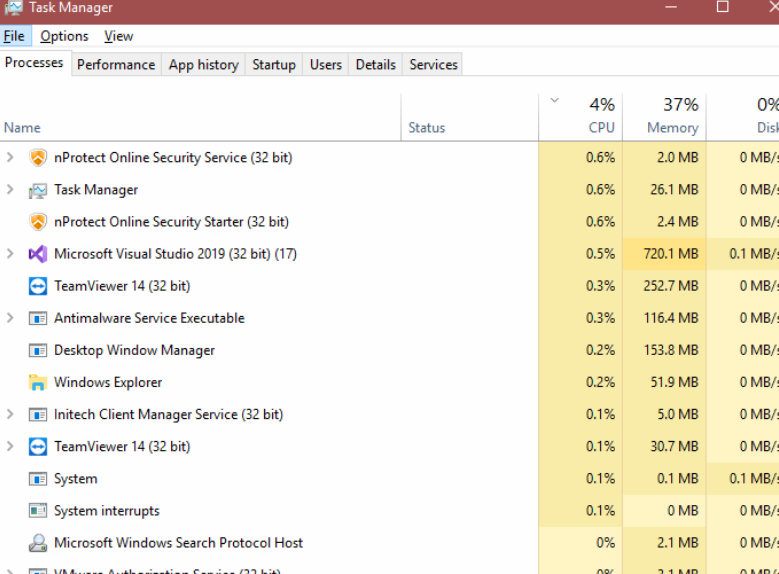Expand the Initech Client Manager Service group
This screenshot has width=779, height=574.
(10, 414)
